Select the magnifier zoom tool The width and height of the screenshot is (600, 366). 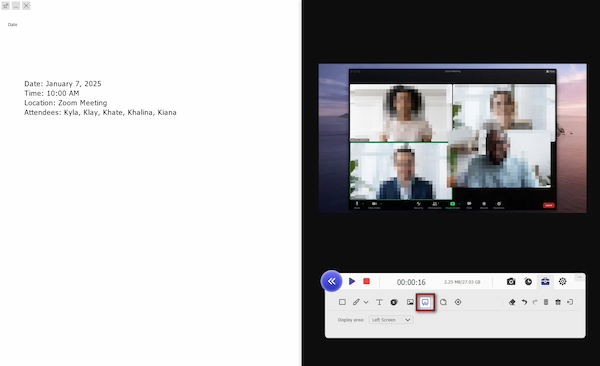click(x=443, y=302)
